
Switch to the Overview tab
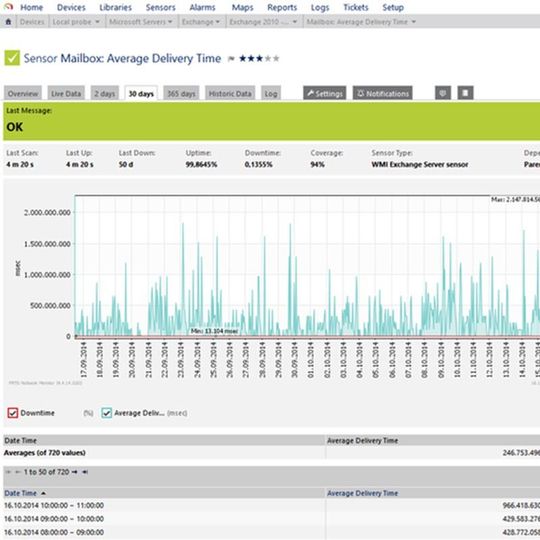click(23, 93)
